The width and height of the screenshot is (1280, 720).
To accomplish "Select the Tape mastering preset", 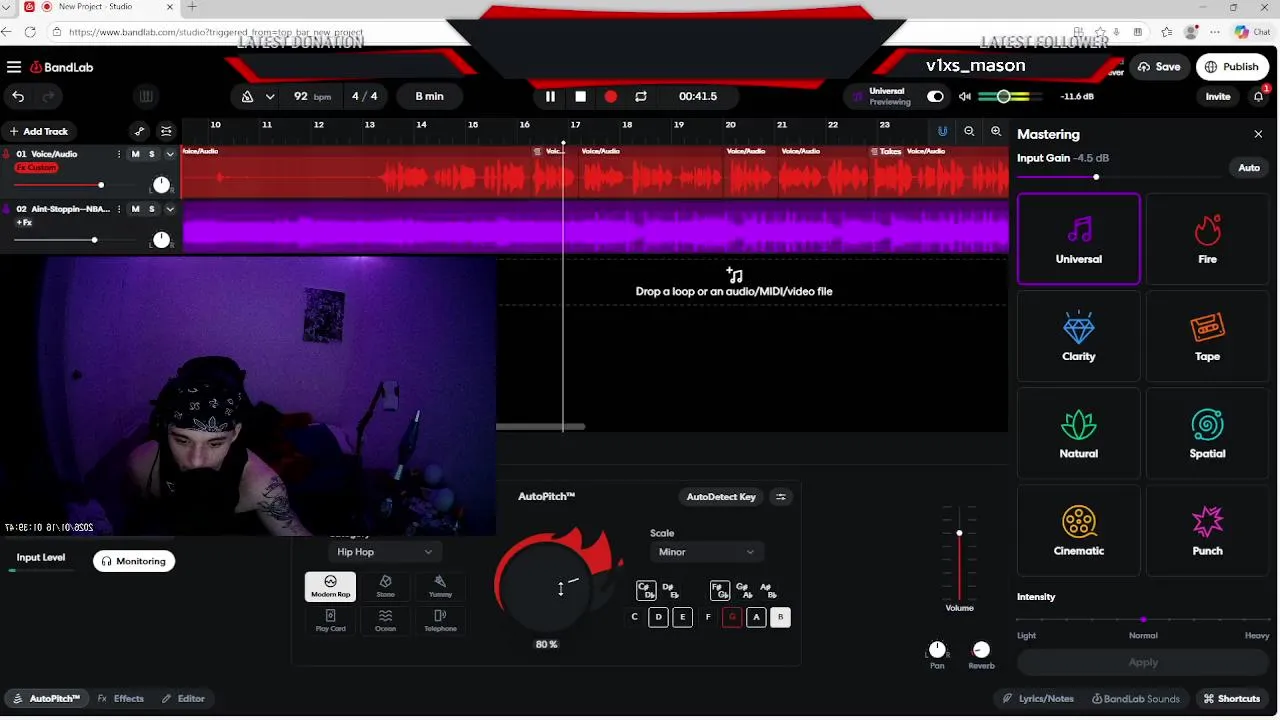I will click(1207, 336).
